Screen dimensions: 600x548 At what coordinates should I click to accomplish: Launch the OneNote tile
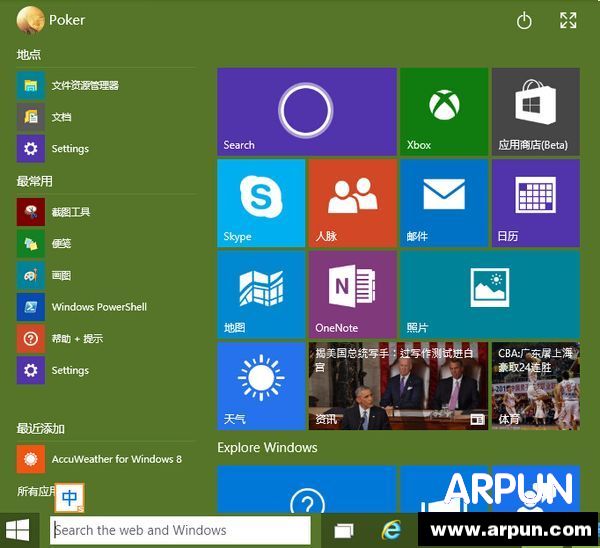pos(352,295)
